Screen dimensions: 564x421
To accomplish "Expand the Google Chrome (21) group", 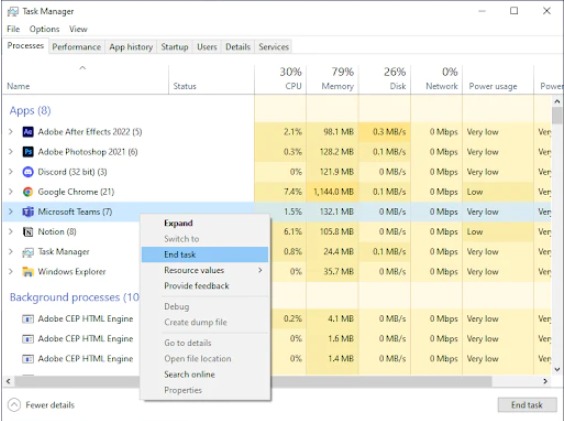I will pos(11,192).
